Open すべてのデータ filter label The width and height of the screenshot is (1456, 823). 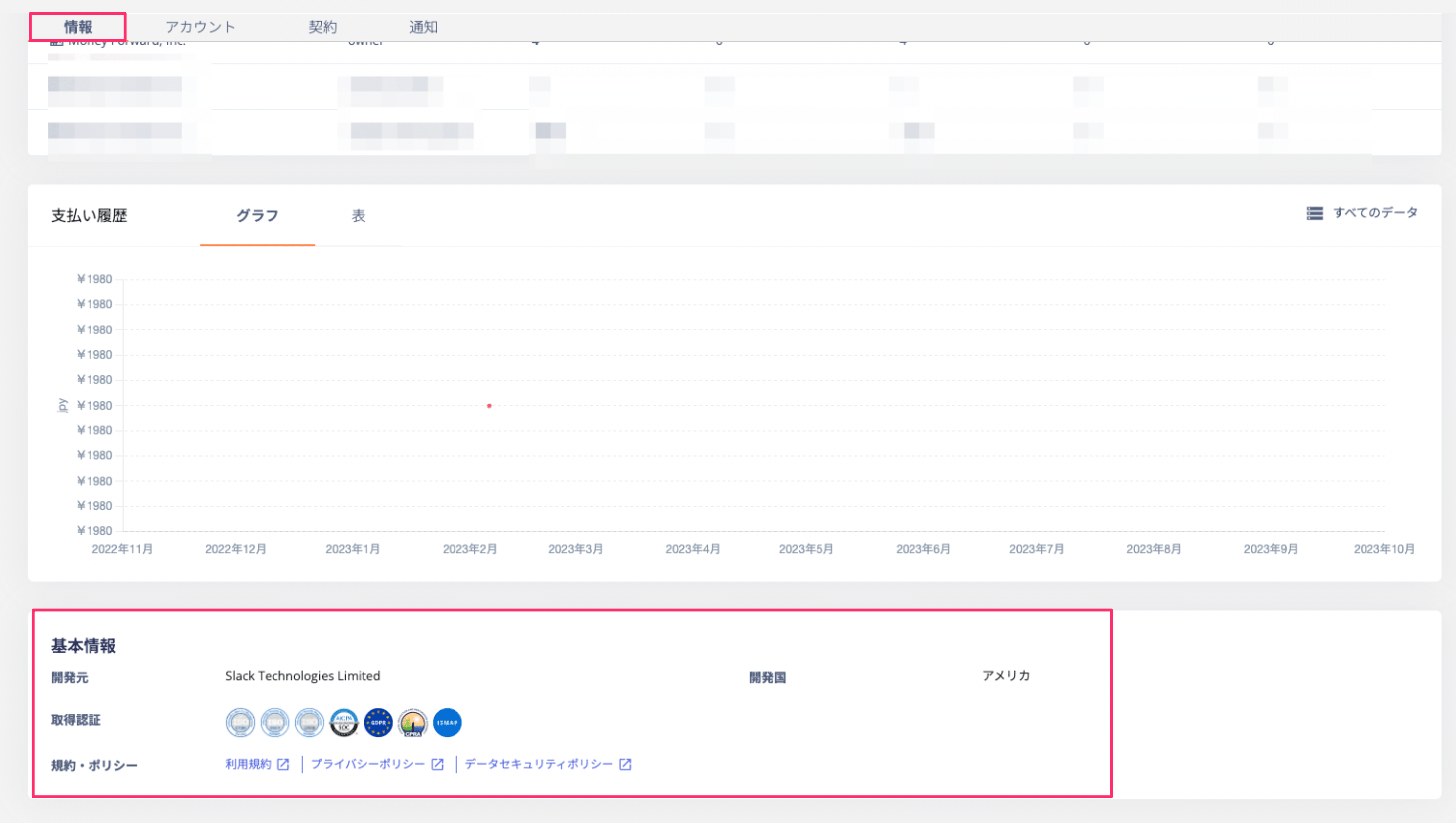pos(1375,213)
